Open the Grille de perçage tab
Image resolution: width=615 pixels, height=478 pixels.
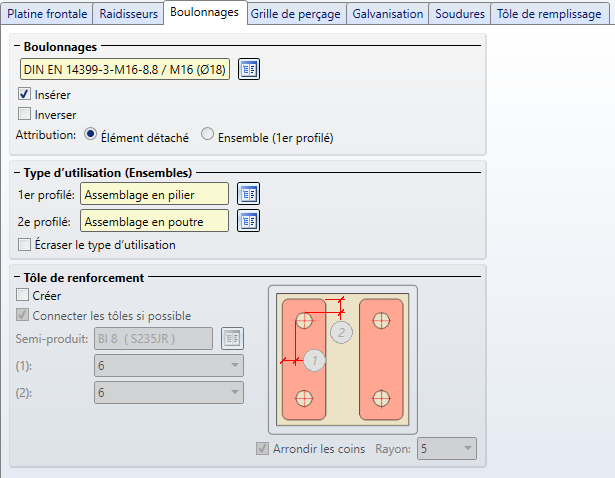[295, 14]
